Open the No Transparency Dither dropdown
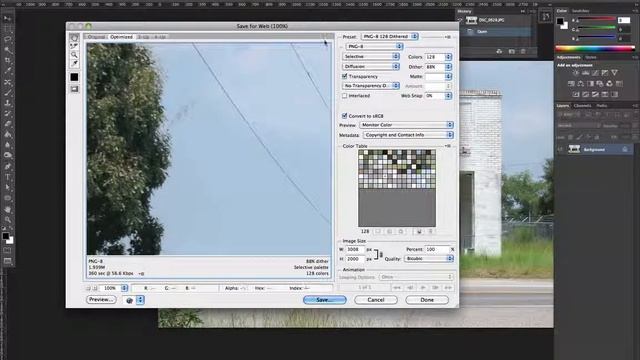640x360 pixels. 371,86
